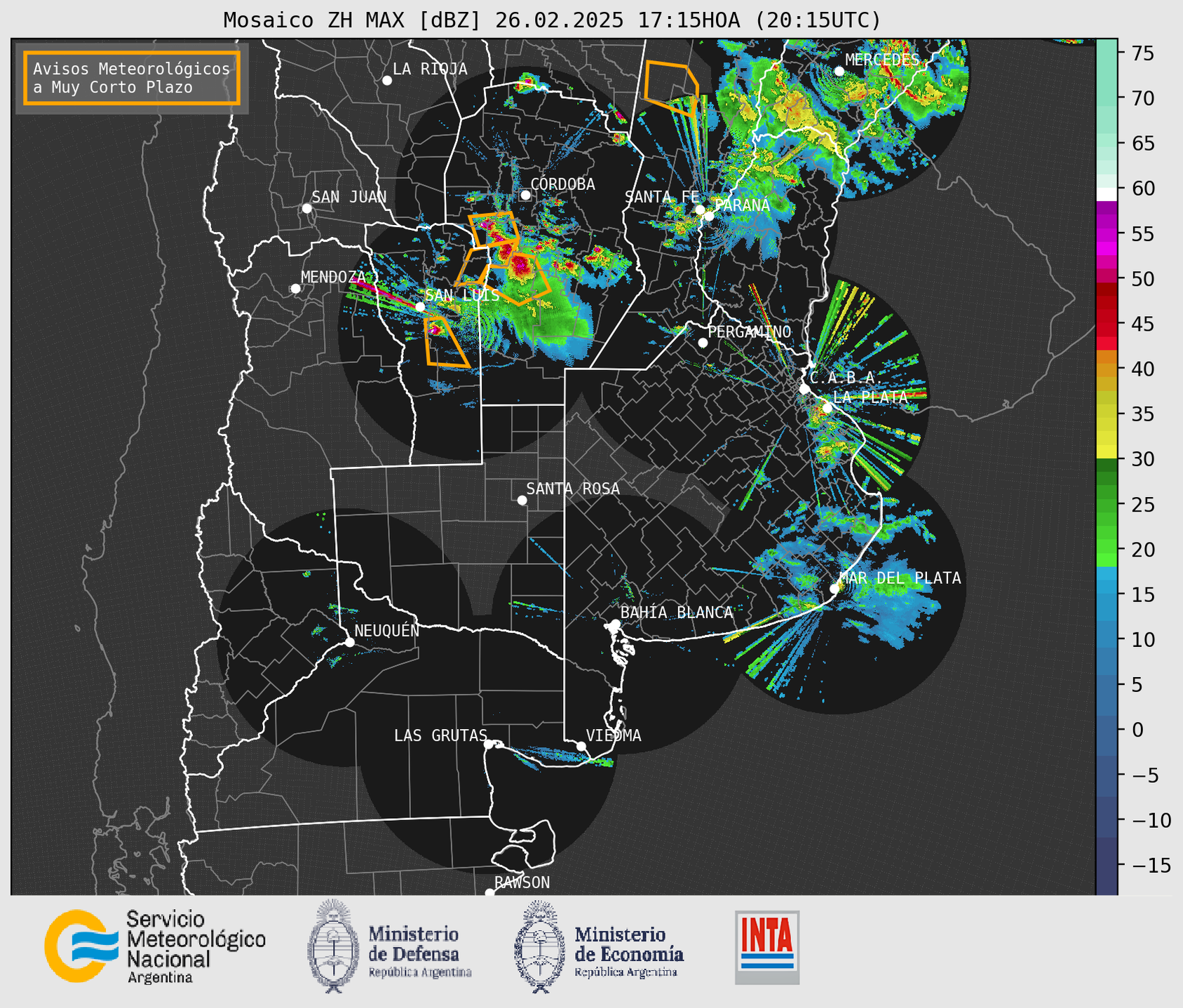
Task: Select the NEUQUÉN city marker dot
Action: pyautogui.click(x=350, y=642)
